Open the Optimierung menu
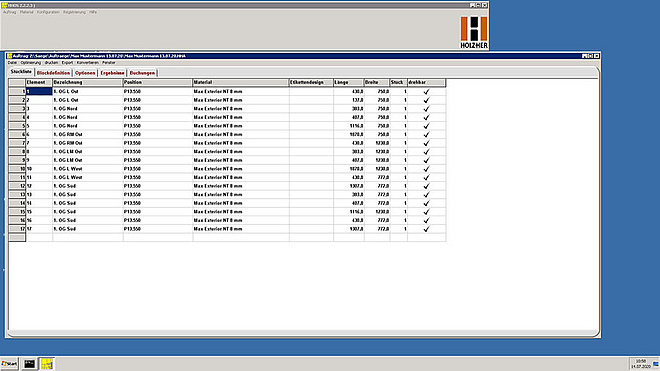660x371 pixels. (x=31, y=63)
